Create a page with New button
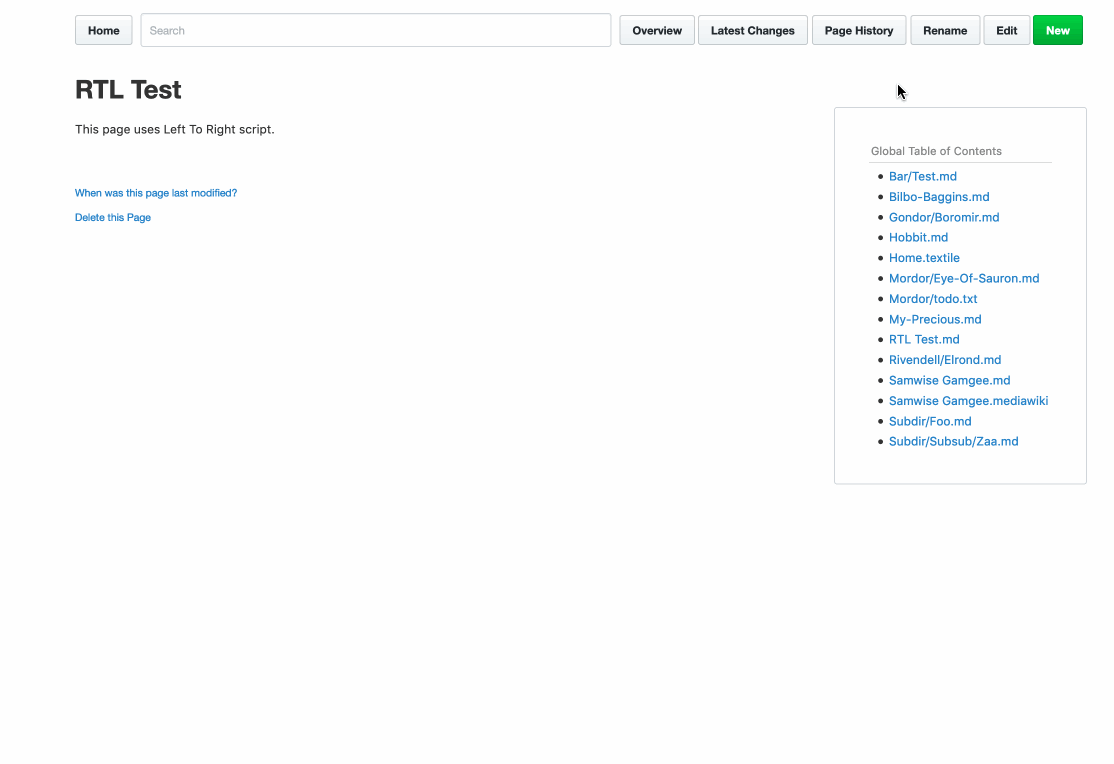Viewport: 1114px width, 764px height. pos(1057,30)
